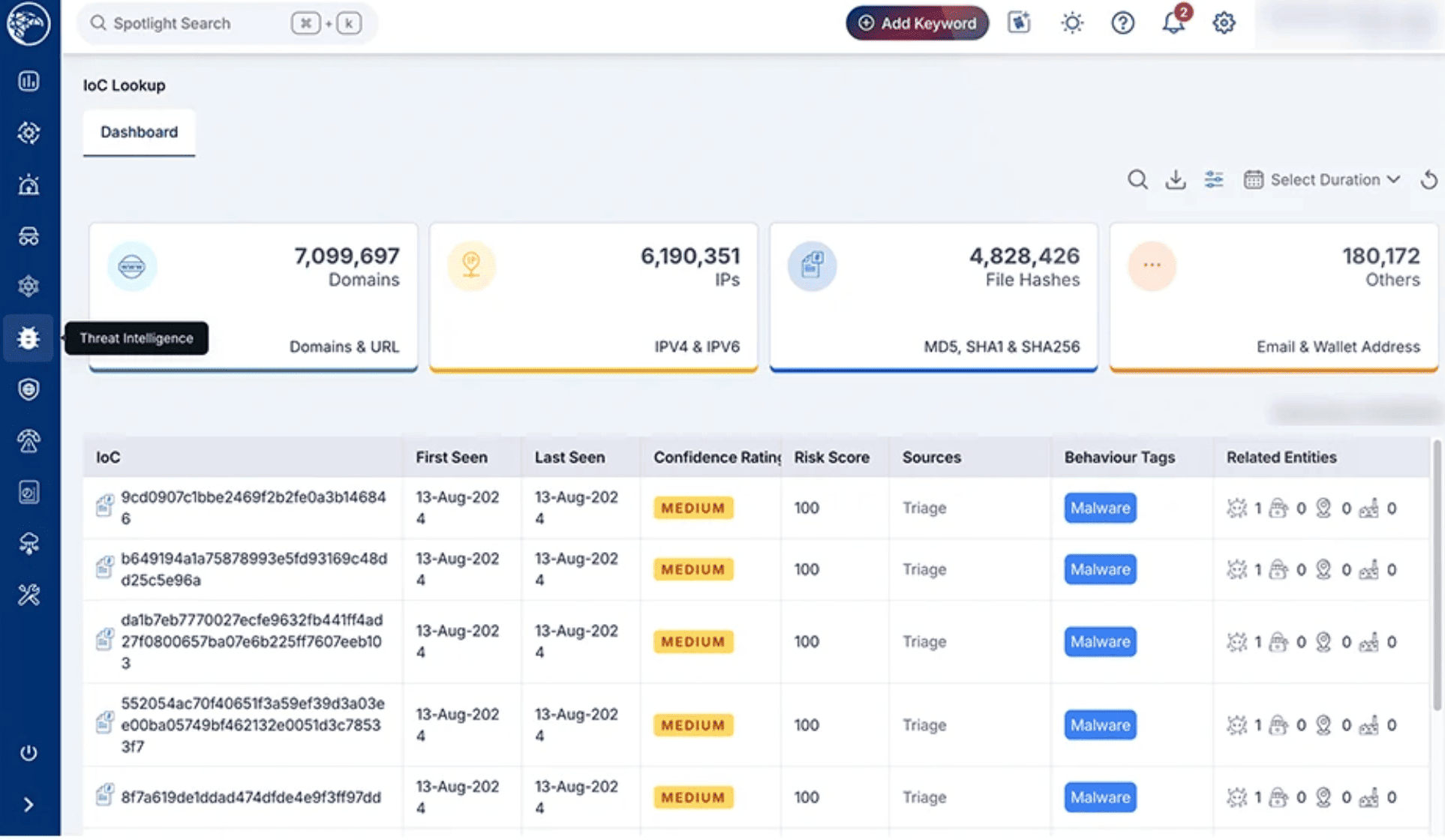Open notifications bell with badge
Viewport: 1445px width, 840px height.
tap(1174, 22)
